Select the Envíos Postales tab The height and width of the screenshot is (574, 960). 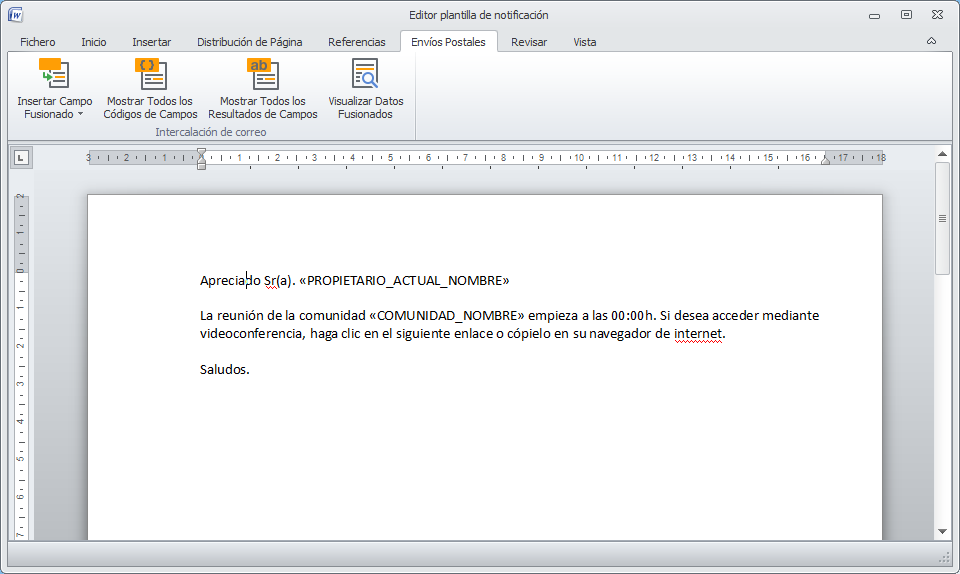(x=448, y=42)
